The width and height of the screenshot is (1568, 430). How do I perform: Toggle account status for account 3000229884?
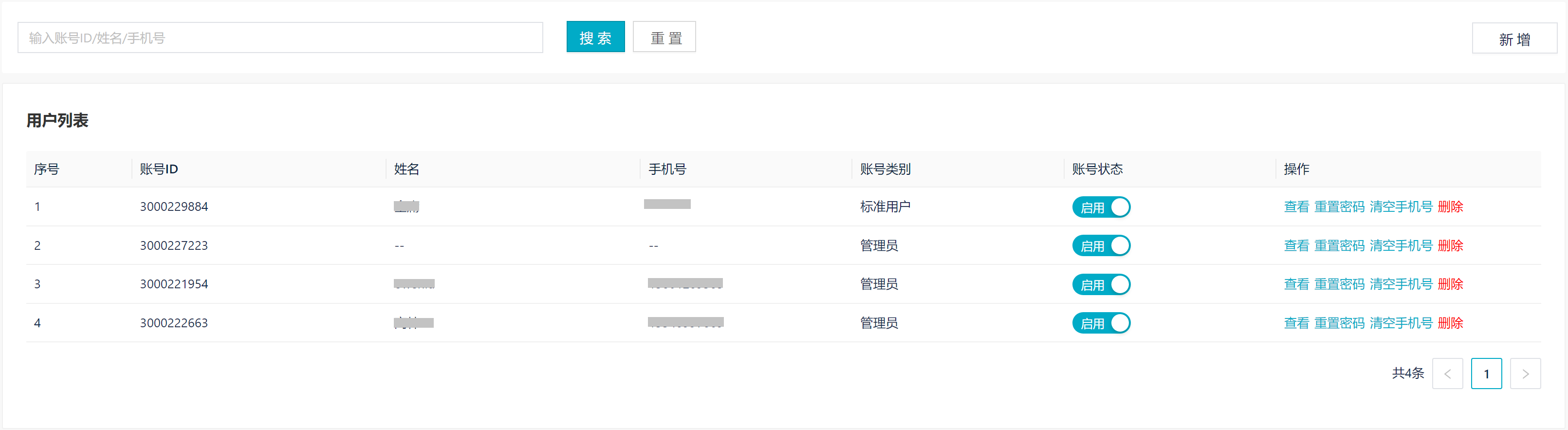click(x=1101, y=207)
